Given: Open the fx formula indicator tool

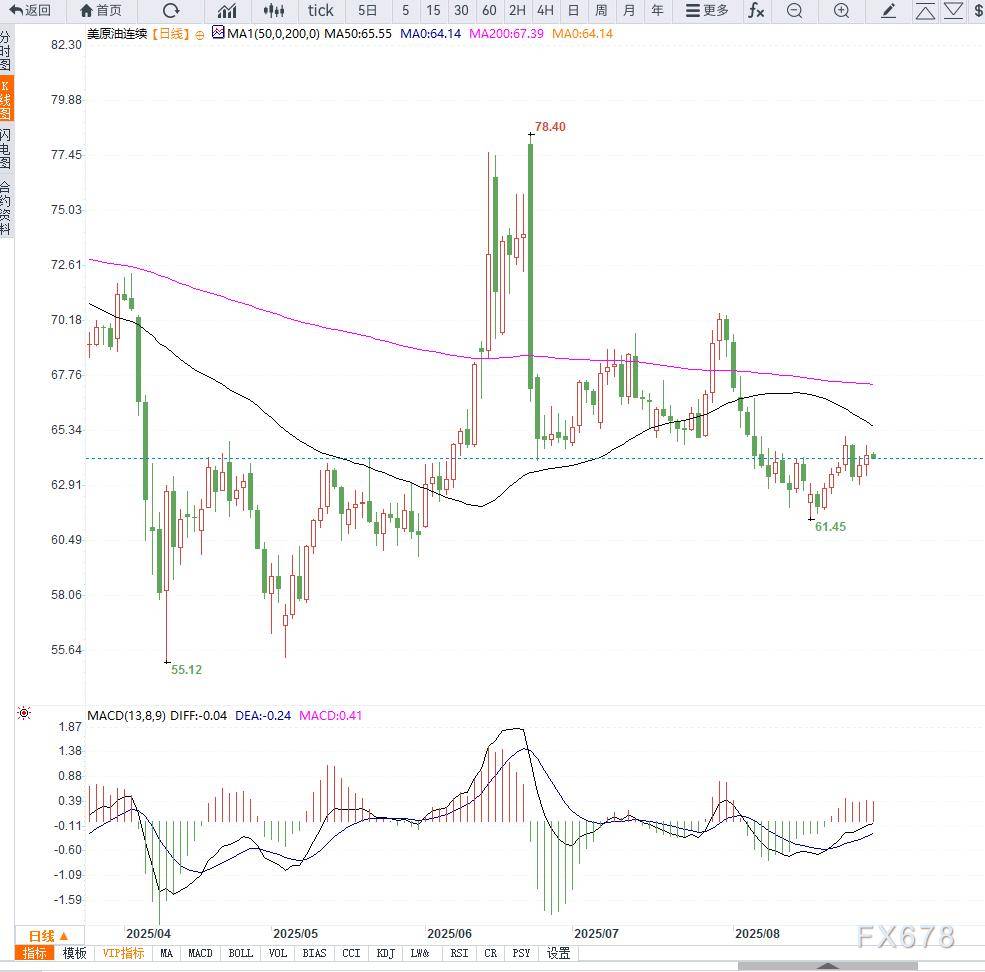Looking at the screenshot, I should click(756, 11).
